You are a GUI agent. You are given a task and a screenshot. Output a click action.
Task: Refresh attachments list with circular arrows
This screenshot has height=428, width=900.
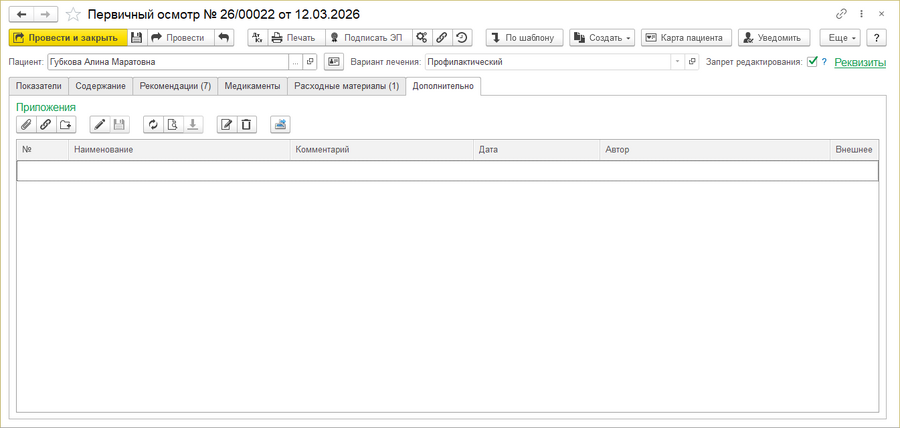(x=153, y=124)
